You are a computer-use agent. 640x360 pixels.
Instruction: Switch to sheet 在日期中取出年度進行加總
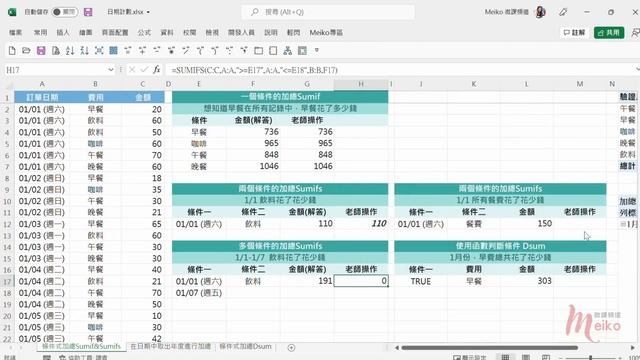(170, 346)
